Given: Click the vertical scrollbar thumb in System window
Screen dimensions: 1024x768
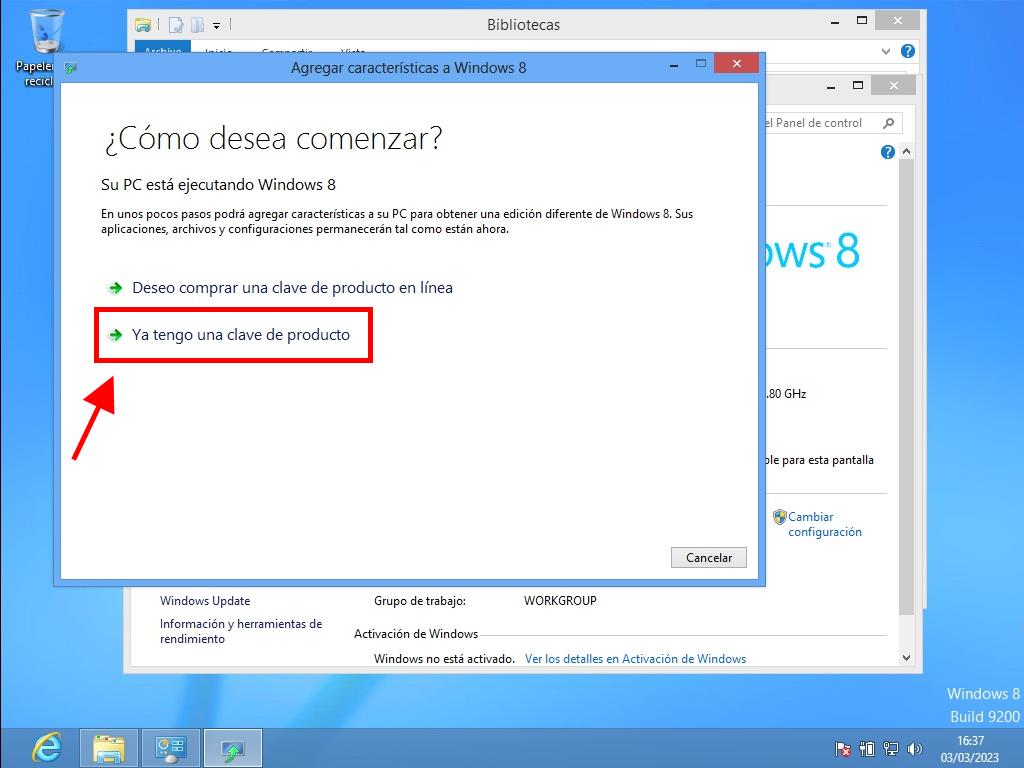Looking at the screenshot, I should [906, 385].
